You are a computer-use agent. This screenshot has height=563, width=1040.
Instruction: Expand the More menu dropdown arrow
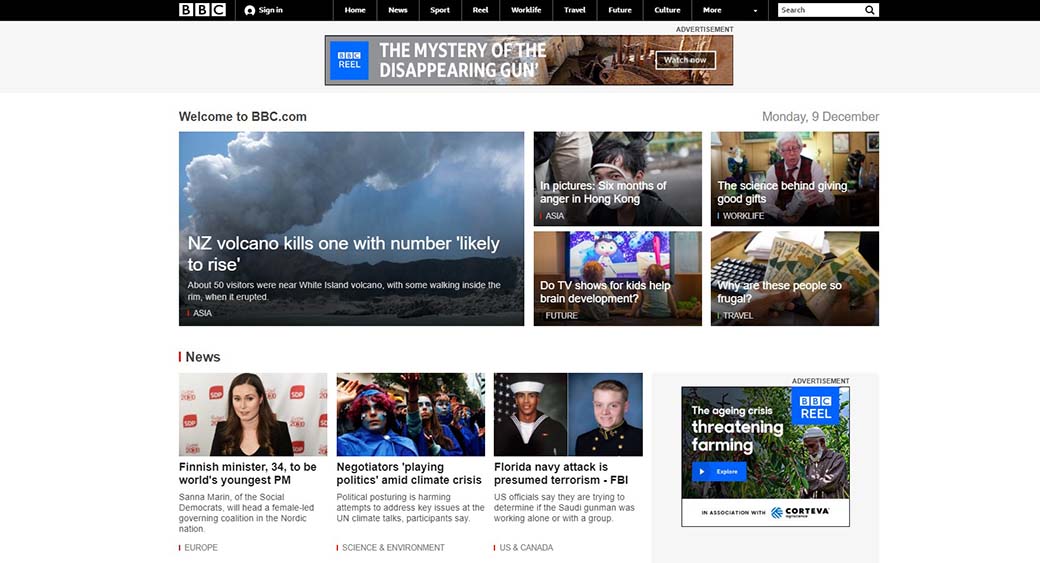(x=755, y=11)
